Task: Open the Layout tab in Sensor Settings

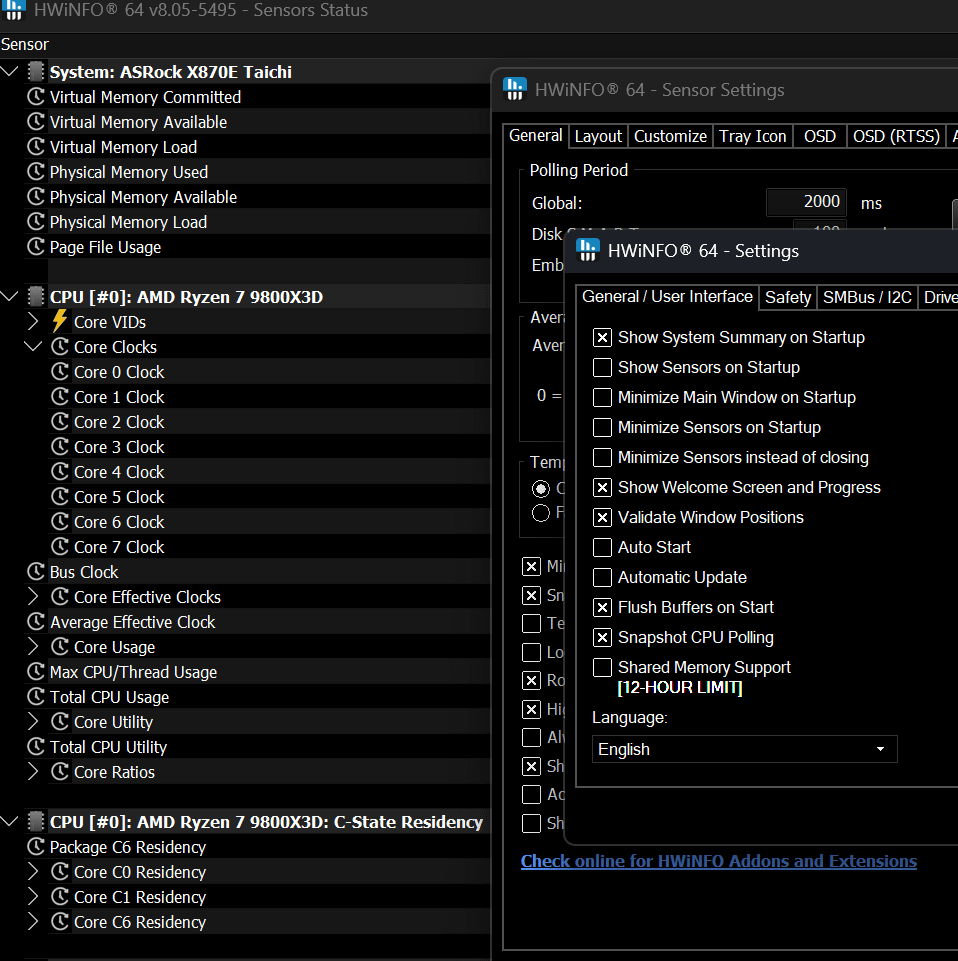Action: 598,136
